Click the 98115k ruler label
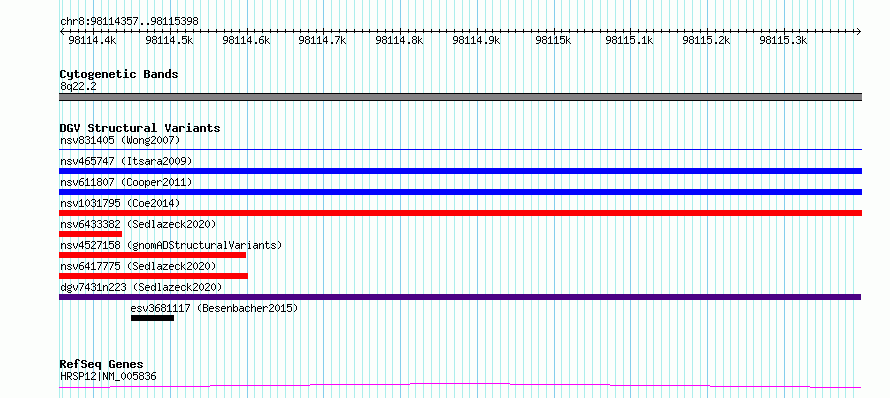The image size is (890, 398). pos(553,40)
